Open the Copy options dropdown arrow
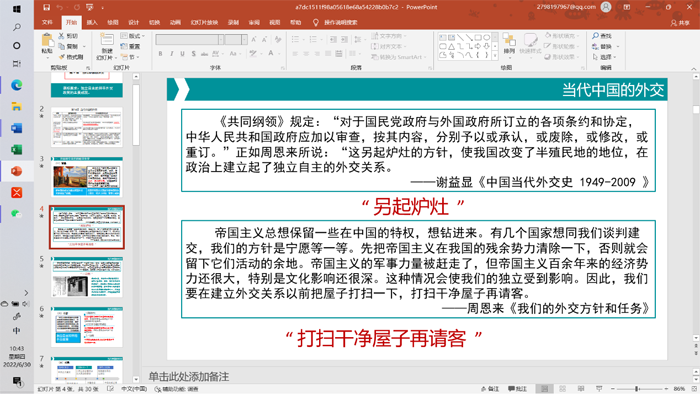This screenshot has height=394, width=700. click(x=84, y=46)
